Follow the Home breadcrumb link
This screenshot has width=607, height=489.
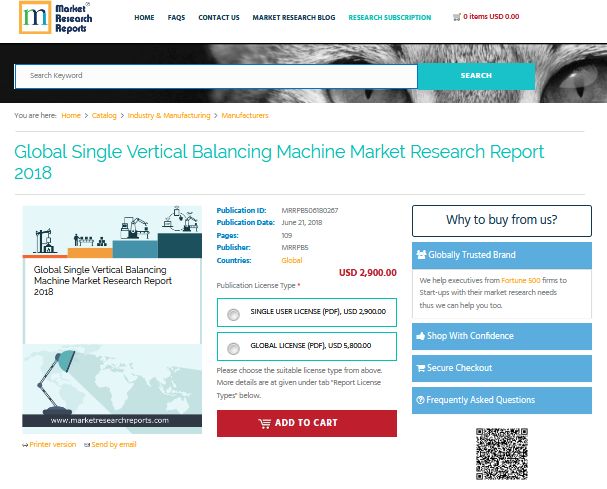(71, 115)
